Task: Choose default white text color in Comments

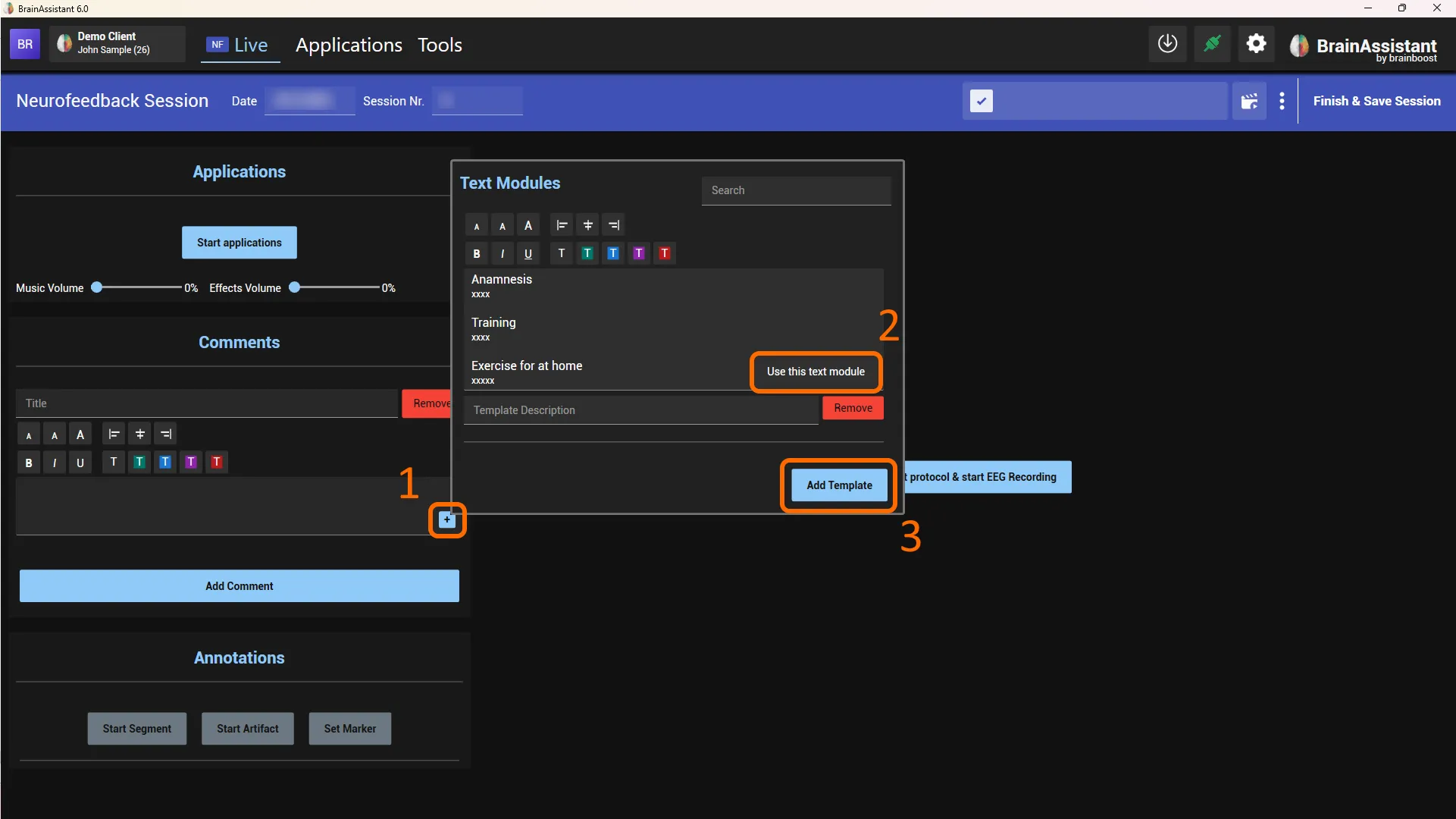Action: [x=114, y=462]
